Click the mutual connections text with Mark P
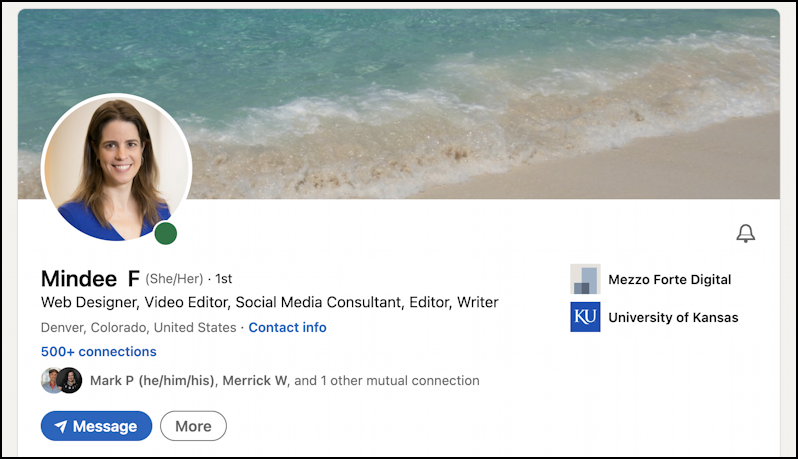 point(284,381)
